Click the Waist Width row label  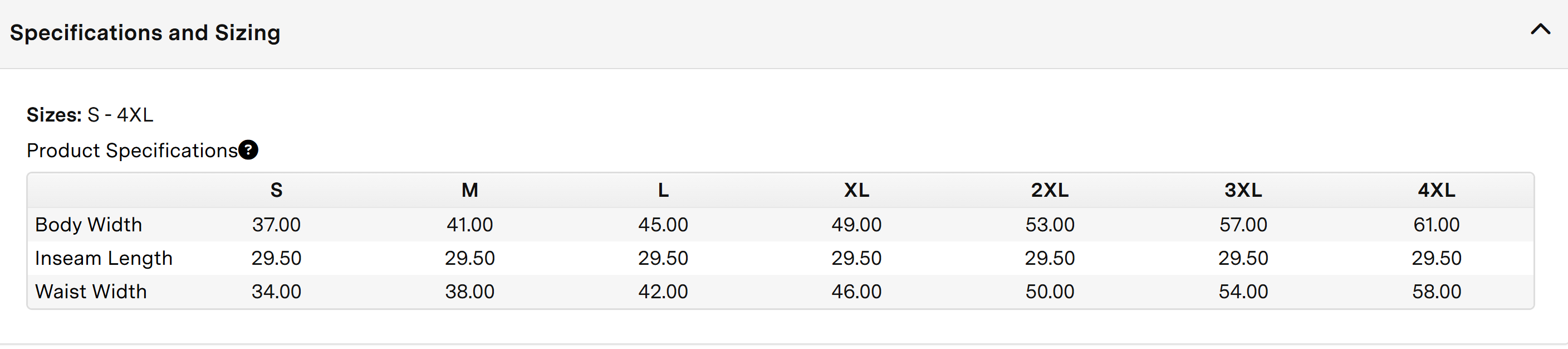[91, 292]
